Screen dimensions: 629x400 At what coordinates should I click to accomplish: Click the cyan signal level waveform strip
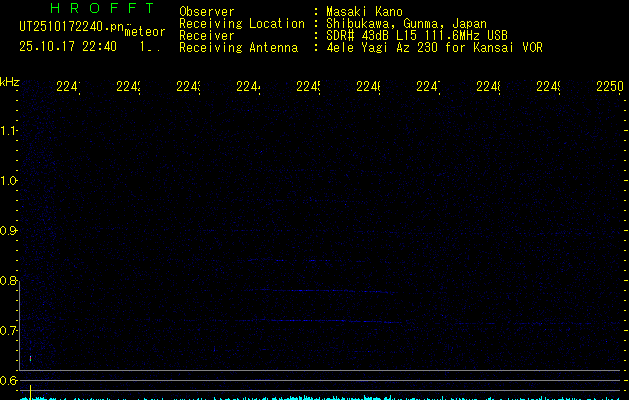(320, 398)
